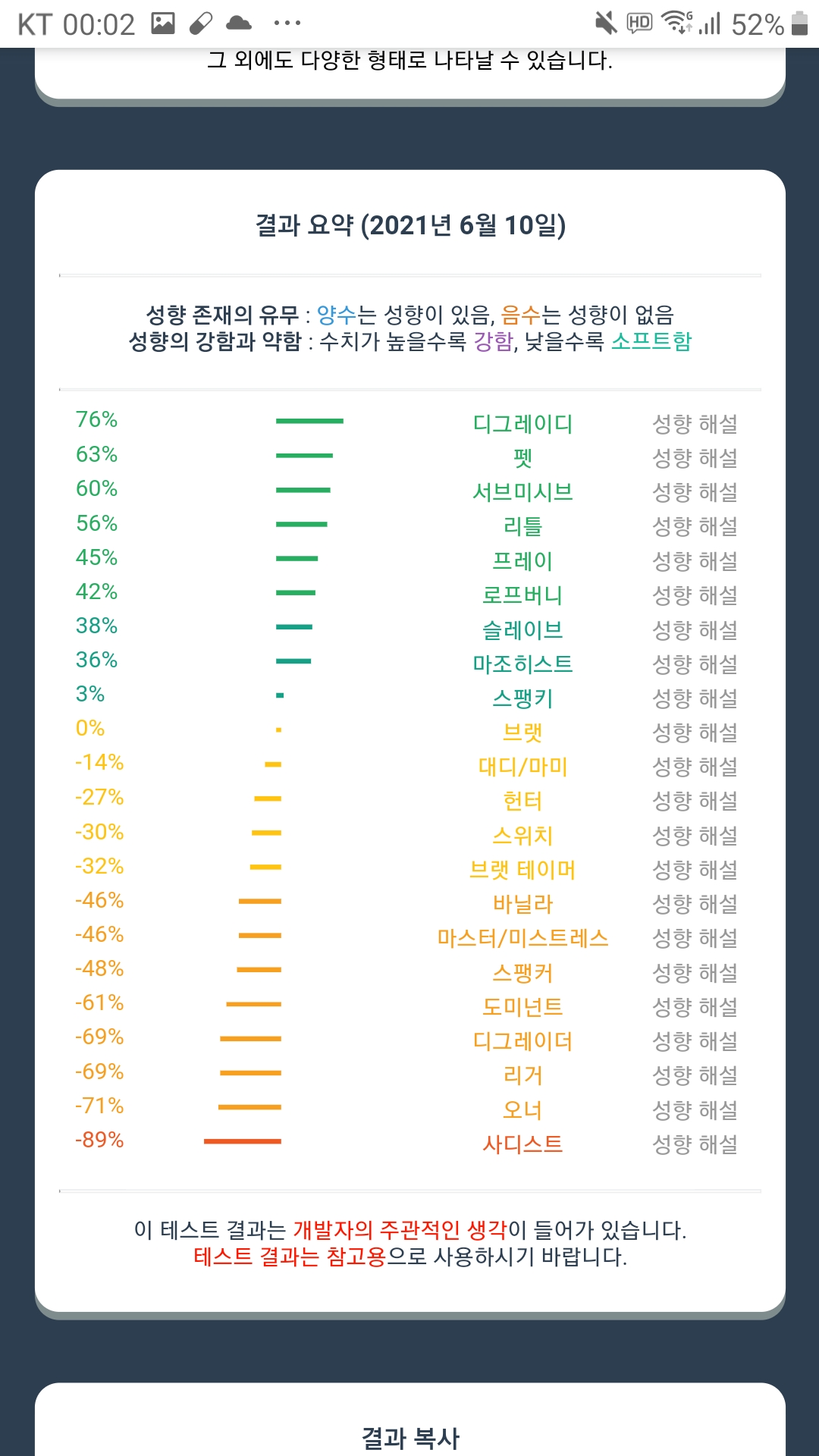Tap the battery icon in status bar
Image resolution: width=819 pixels, height=1456 pixels.
[x=799, y=24]
